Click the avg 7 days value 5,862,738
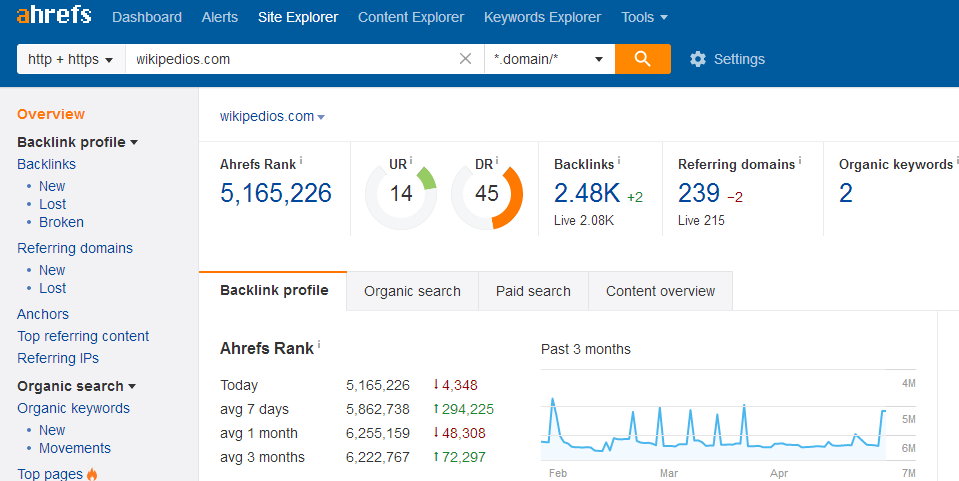Viewport: 959px width, 481px height. (378, 409)
